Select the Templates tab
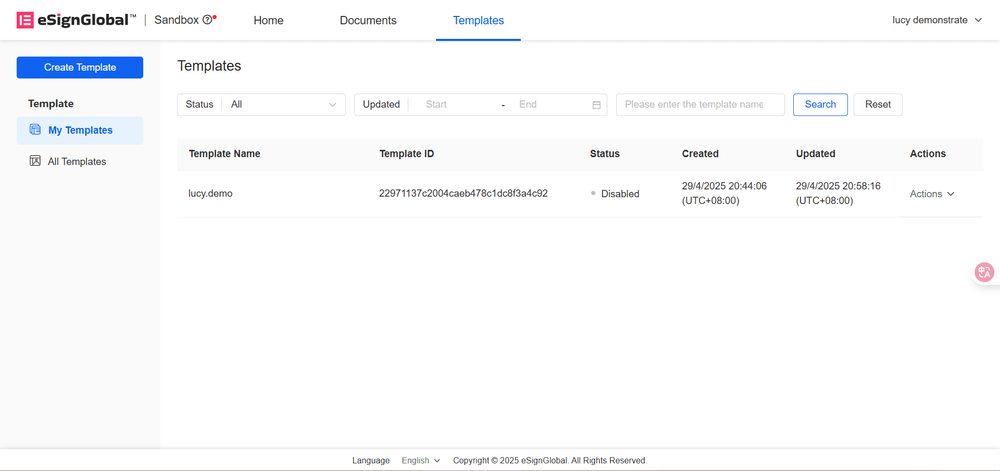The height and width of the screenshot is (471, 1000). 478,20
